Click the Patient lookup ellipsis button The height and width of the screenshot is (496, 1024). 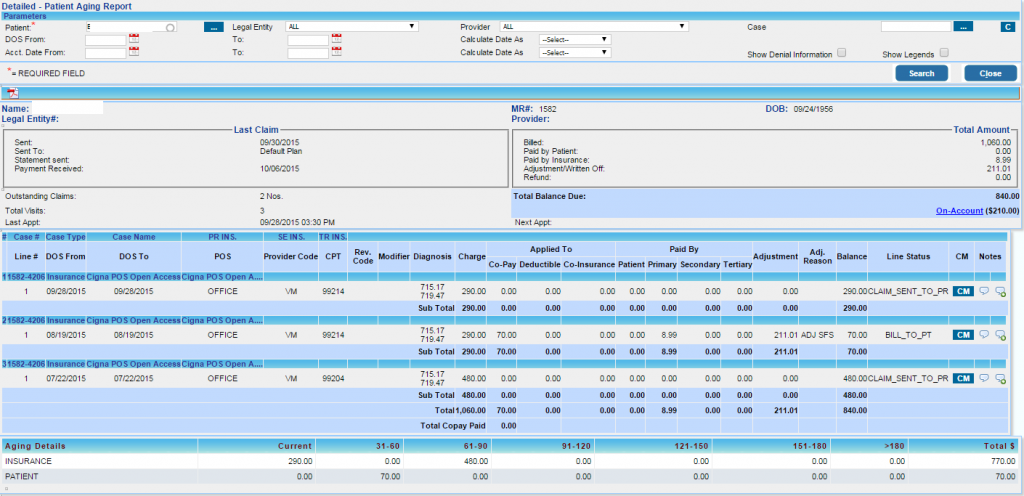click(x=214, y=27)
